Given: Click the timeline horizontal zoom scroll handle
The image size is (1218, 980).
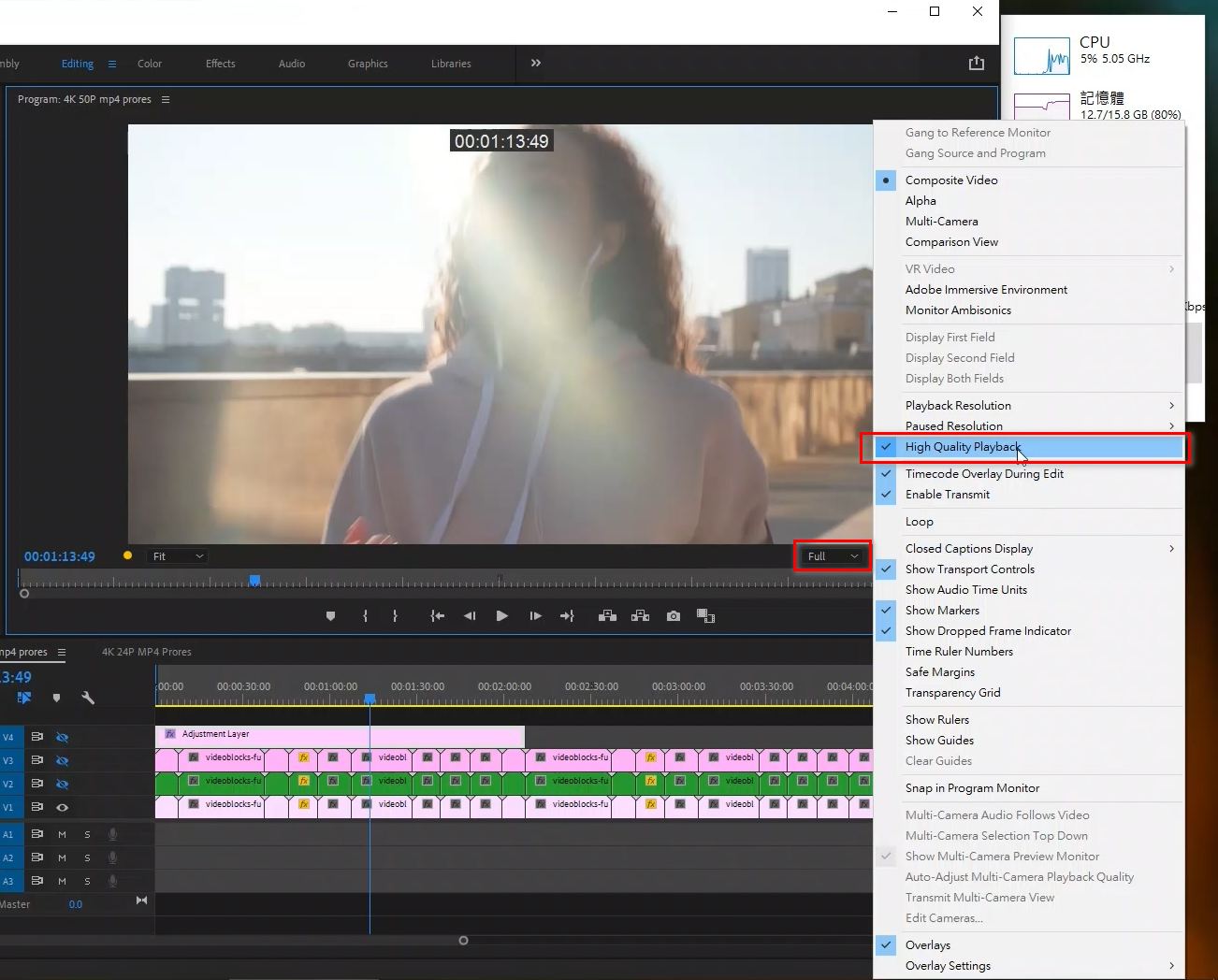Looking at the screenshot, I should [x=463, y=941].
